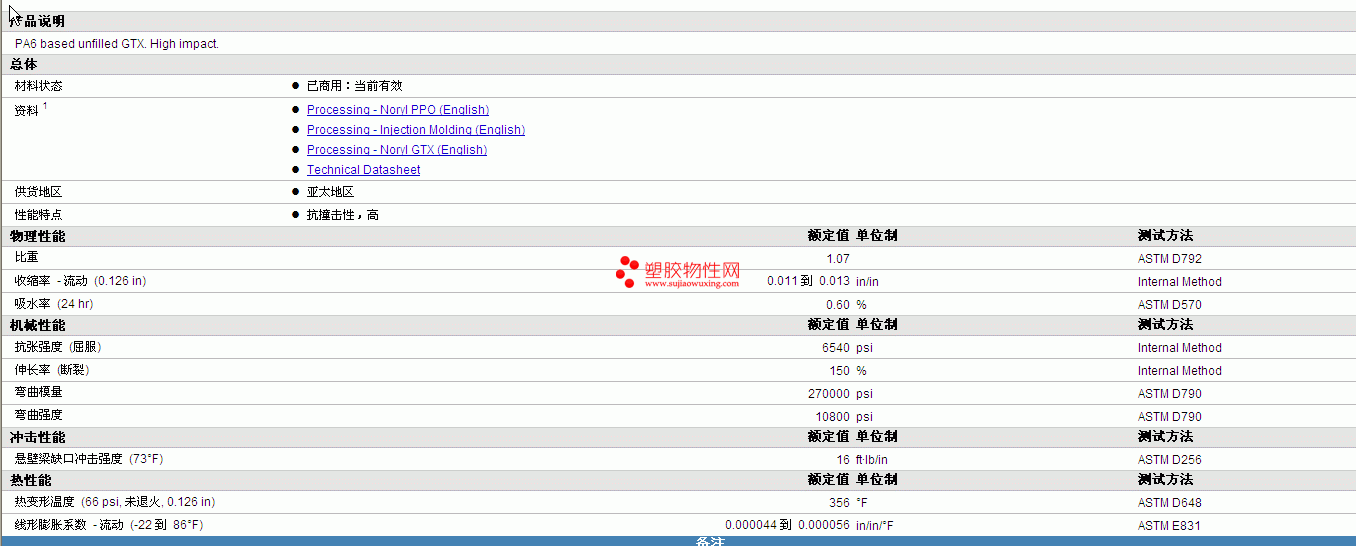Screen dimensions: 1356x546
Task: Click the 供货地区 row label
Action: pyautogui.click(x=39, y=192)
